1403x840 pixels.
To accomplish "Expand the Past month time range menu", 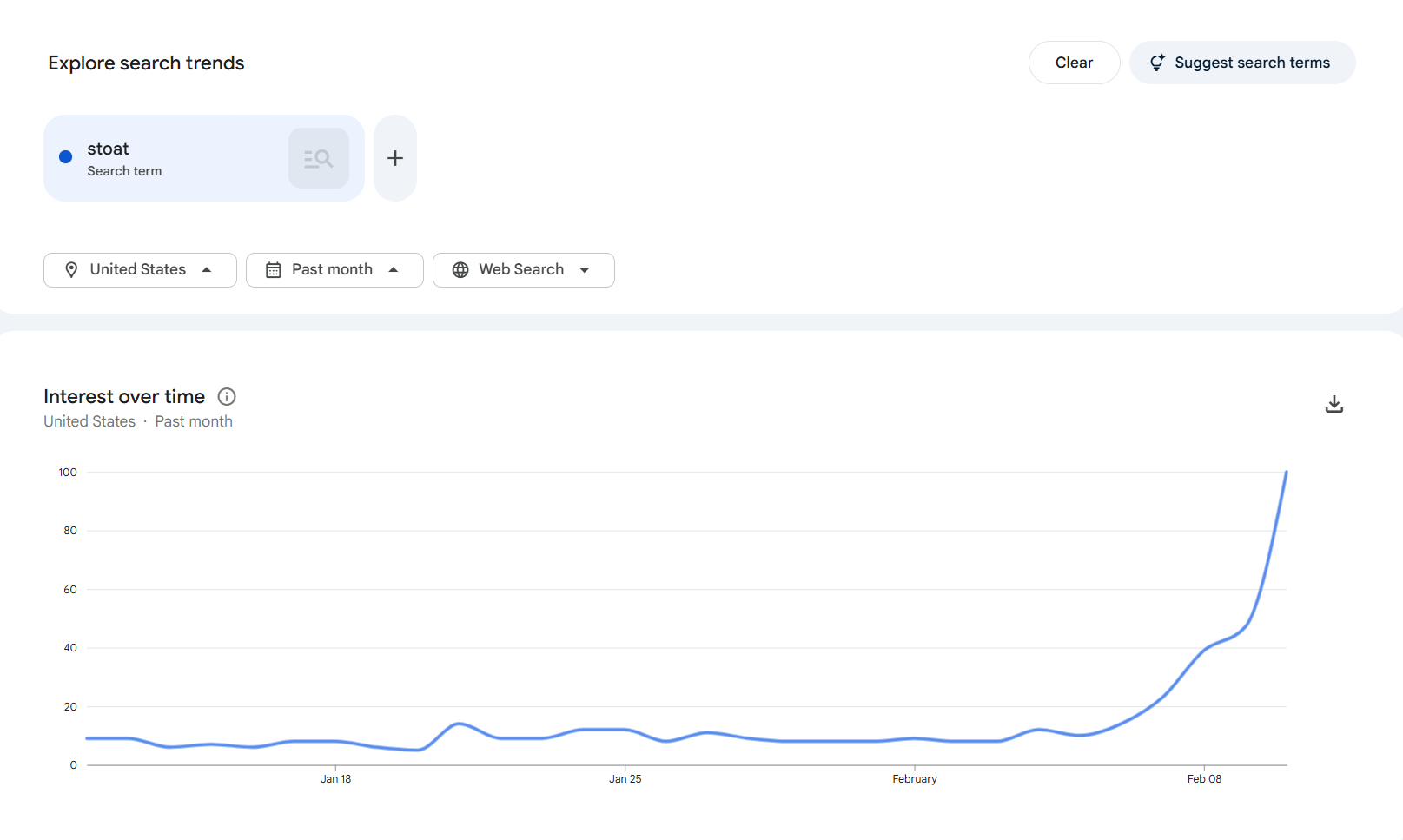I will pos(333,269).
